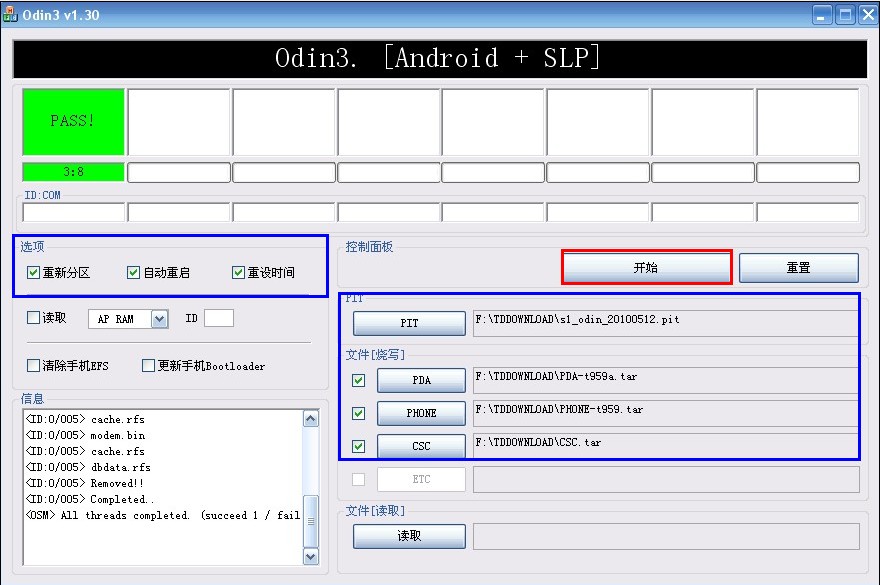Screen dimensions: 880x585
Task: Toggle the 重新分区 checkbox
Action: 33,273
